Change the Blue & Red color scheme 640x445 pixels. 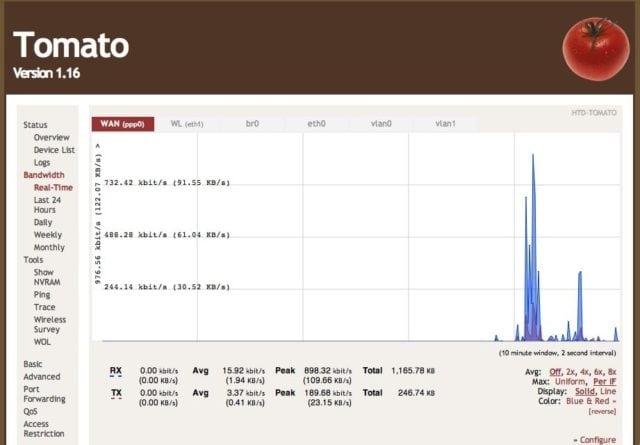pos(591,401)
